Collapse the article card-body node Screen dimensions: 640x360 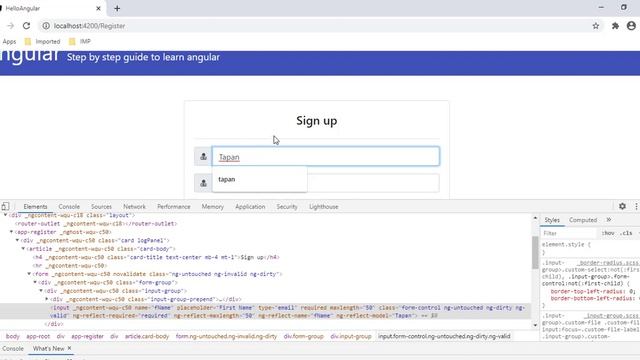pyautogui.click(x=23, y=249)
